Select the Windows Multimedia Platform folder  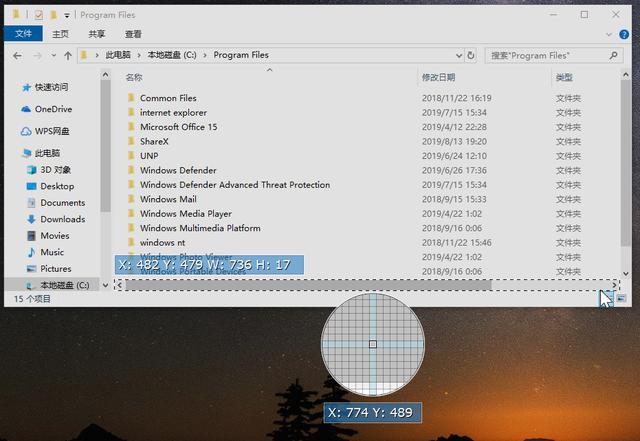[x=200, y=228]
